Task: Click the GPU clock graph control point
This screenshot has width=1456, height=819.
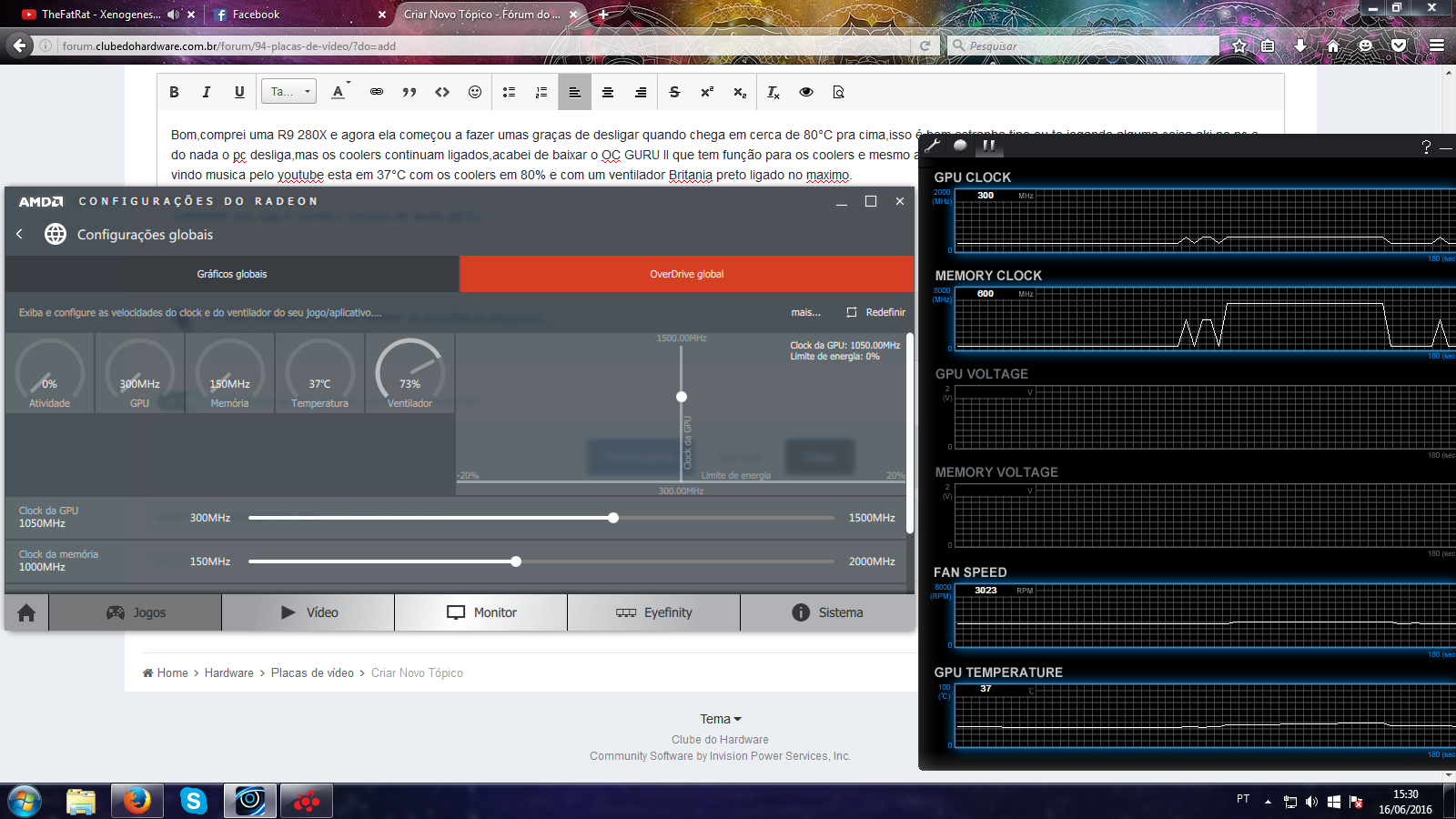Action: pyautogui.click(x=682, y=397)
